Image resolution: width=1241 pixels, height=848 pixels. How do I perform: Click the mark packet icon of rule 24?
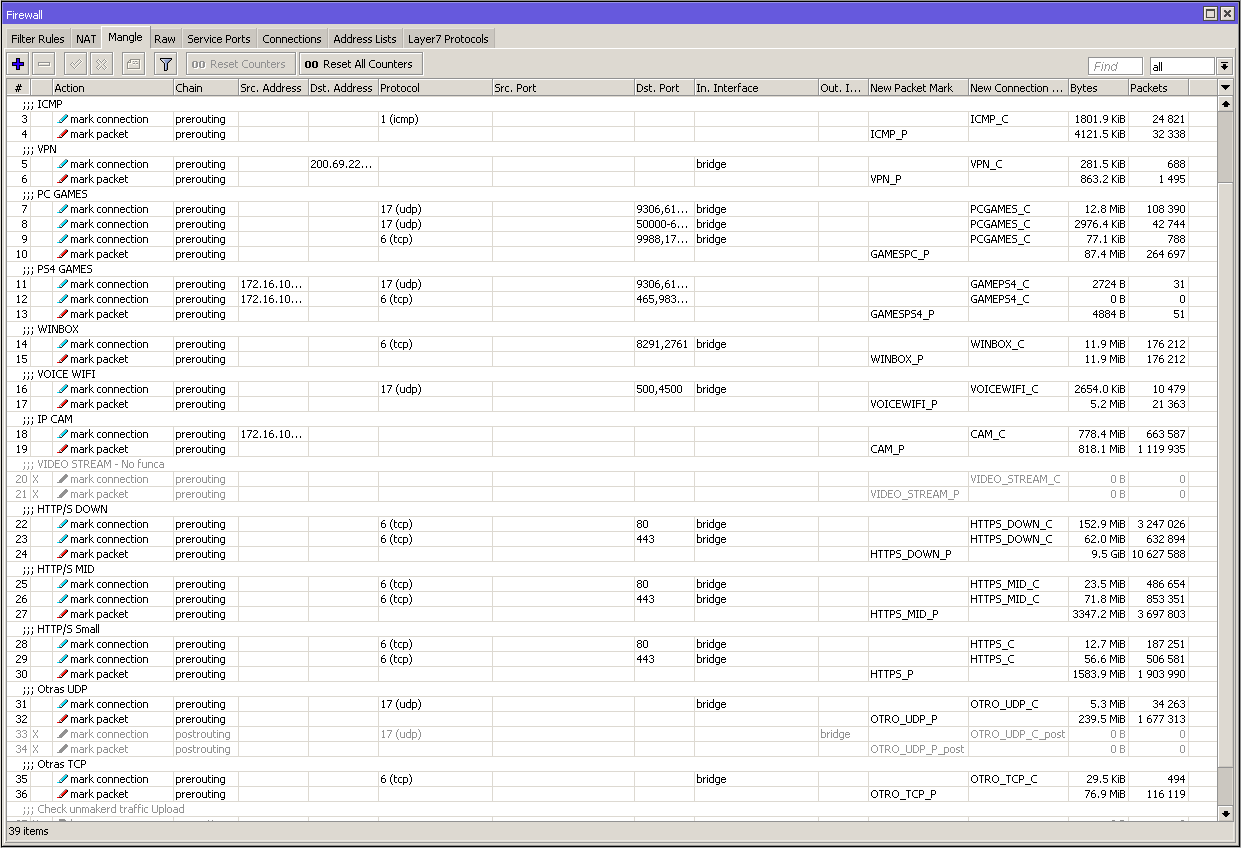(62, 554)
